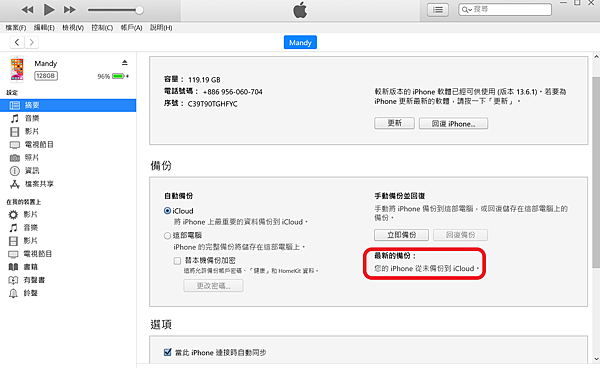
Task: Click the vertical scrollbar thumb
Action: point(596,172)
